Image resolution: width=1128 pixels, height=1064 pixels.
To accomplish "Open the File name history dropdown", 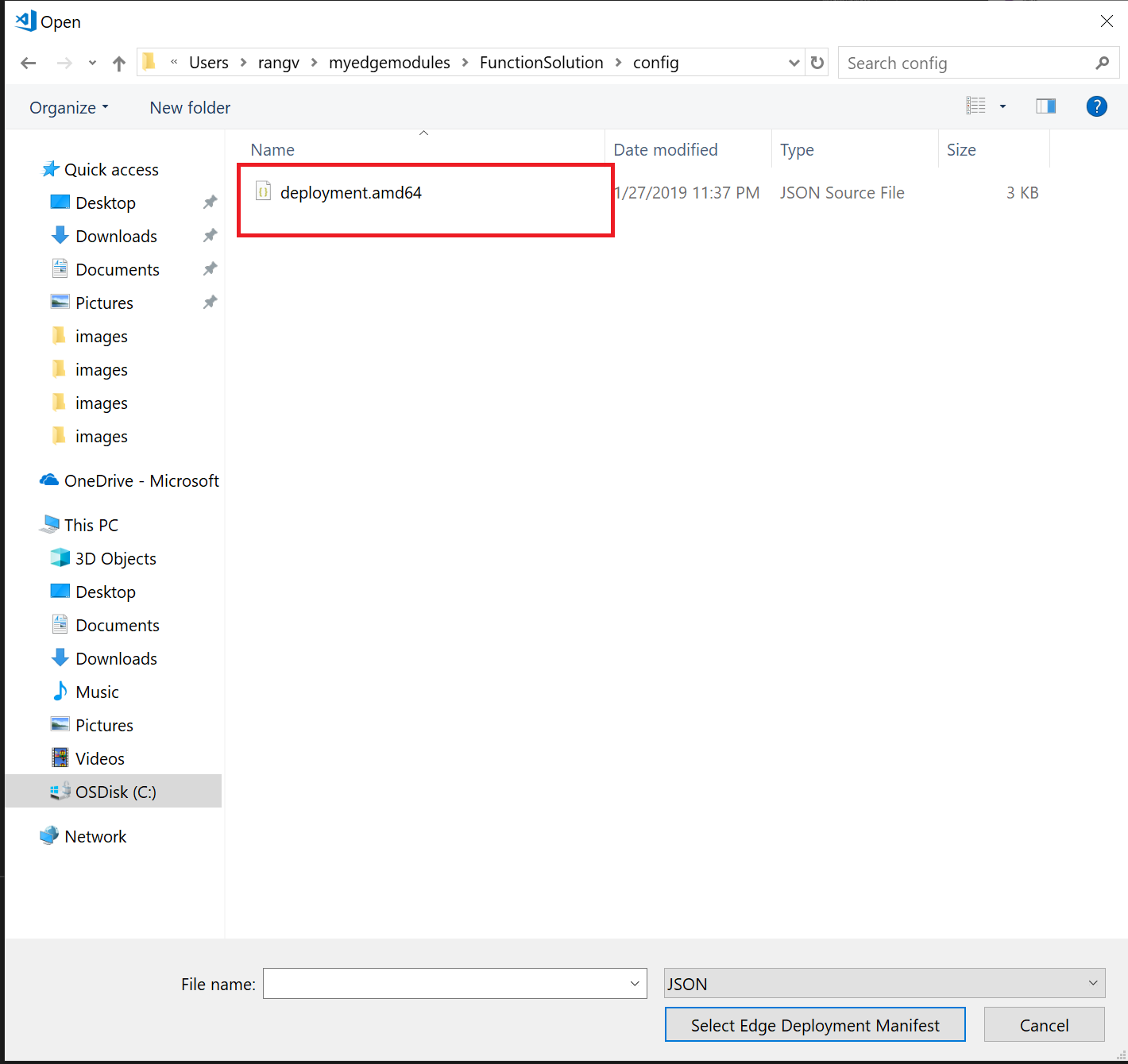I will tap(635, 984).
